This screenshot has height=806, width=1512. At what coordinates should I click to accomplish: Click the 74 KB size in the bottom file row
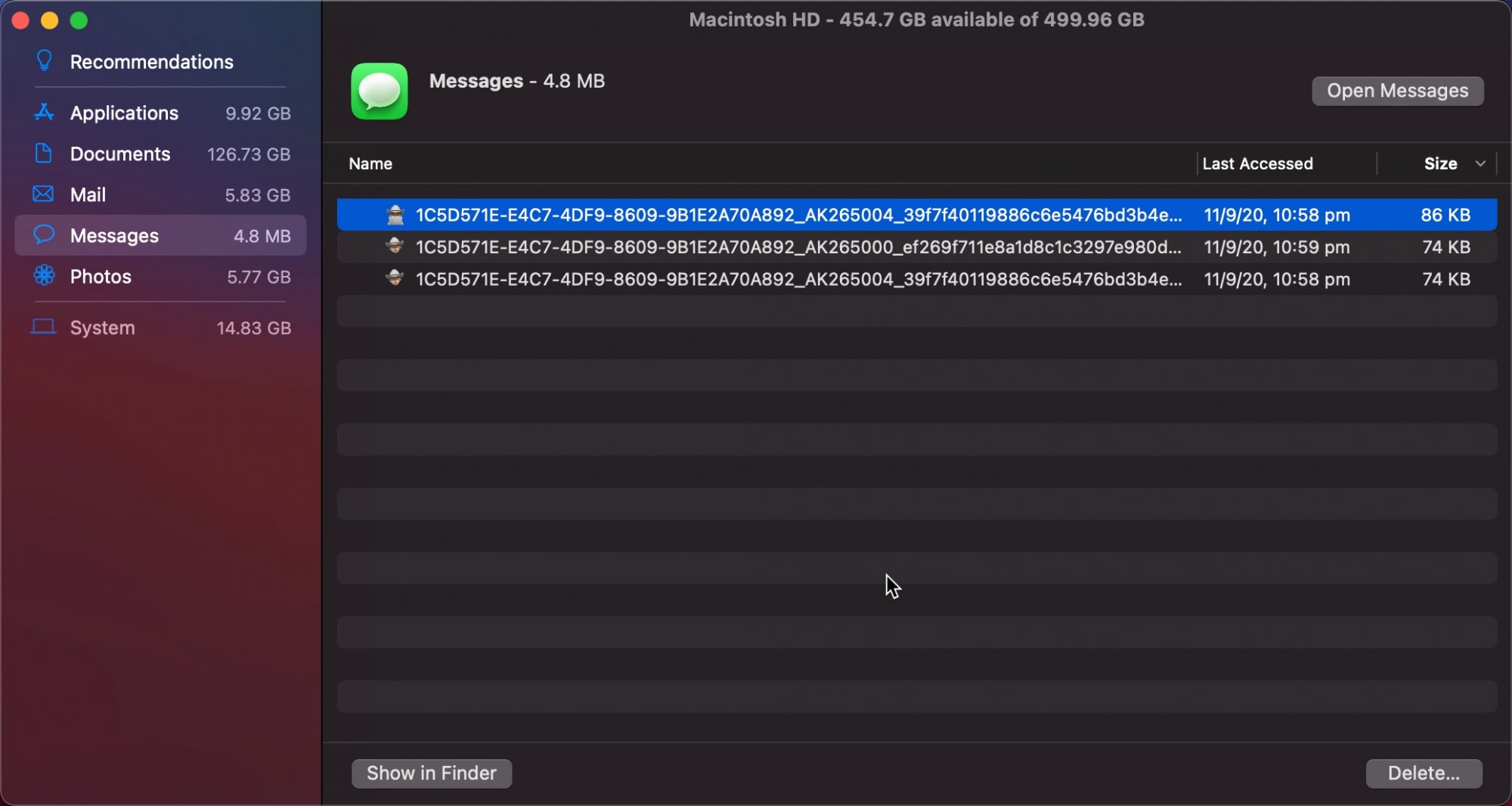[x=1446, y=279]
